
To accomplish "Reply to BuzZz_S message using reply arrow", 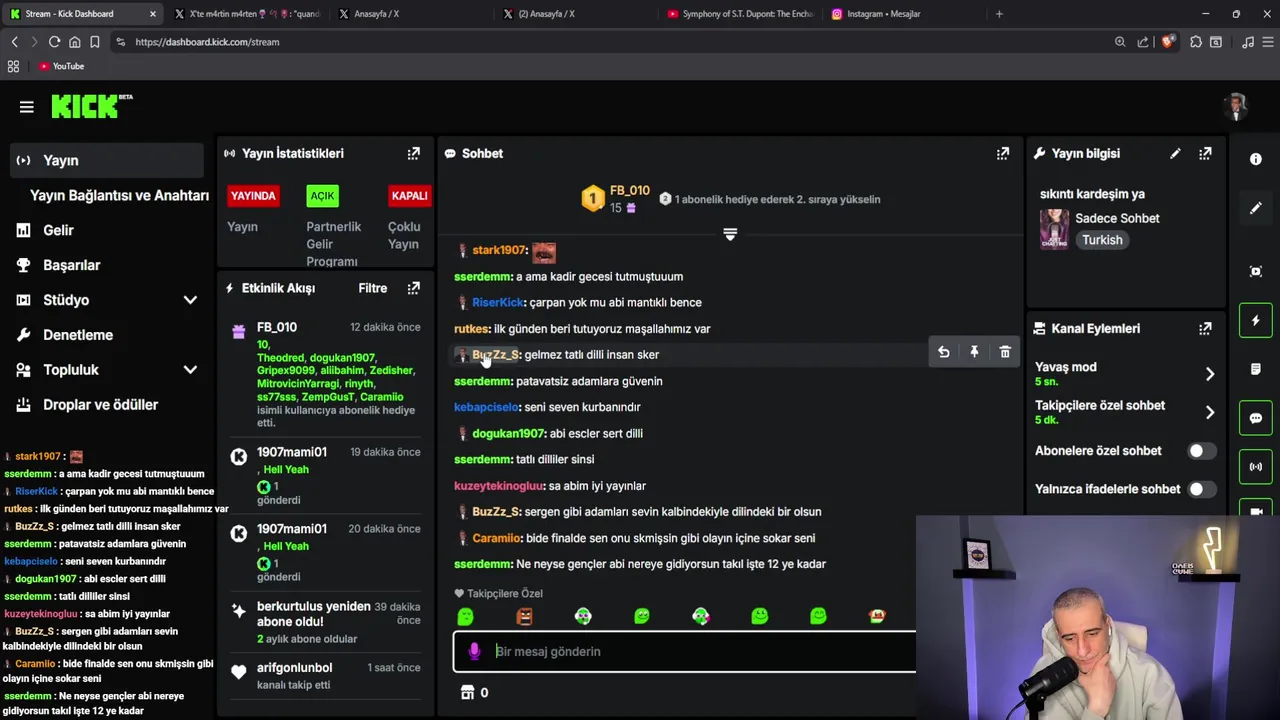I will coord(943,352).
